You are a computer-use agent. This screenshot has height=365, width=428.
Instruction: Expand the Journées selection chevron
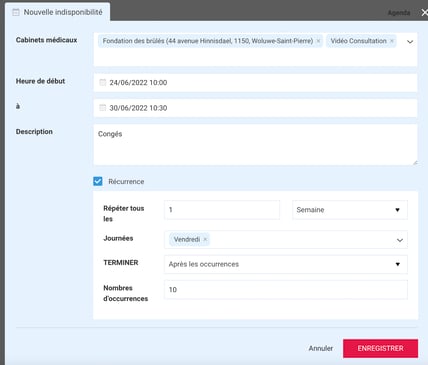[400, 240]
